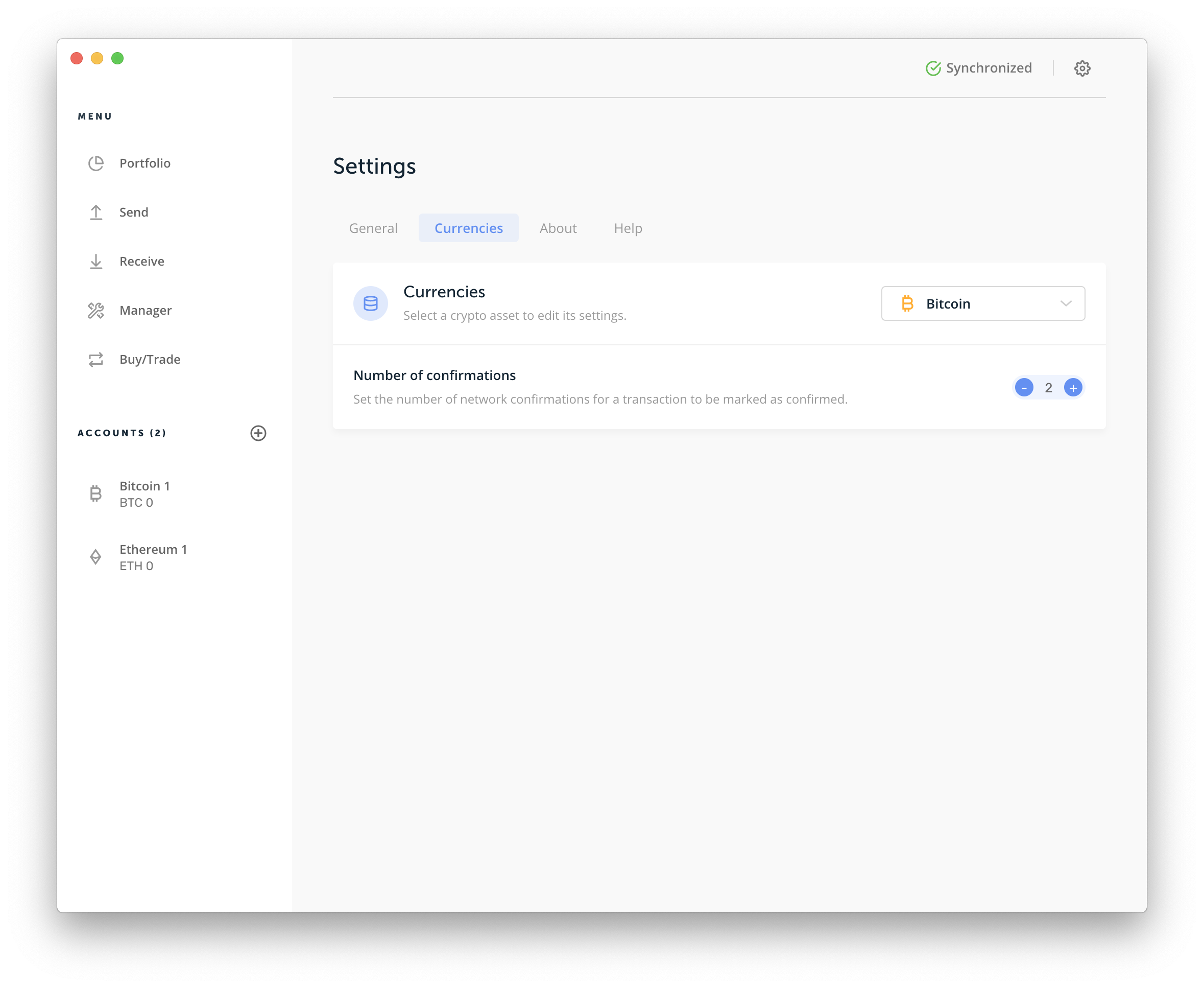The image size is (1204, 988).
Task: Open the Bitcoin currency dropdown
Action: coord(982,303)
